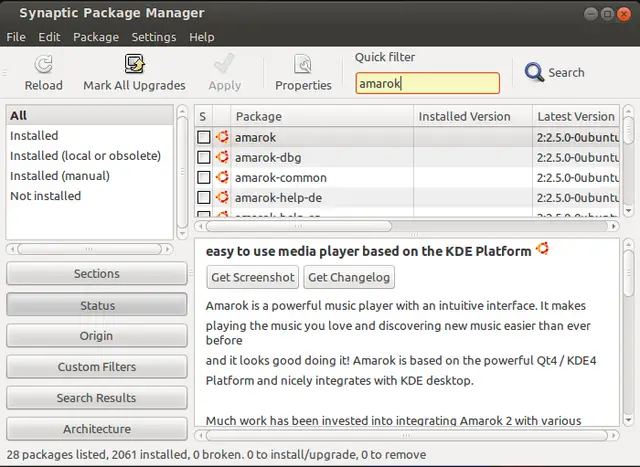Click the description pane horizontal scrollbar
640x467 pixels.
[x=407, y=436]
